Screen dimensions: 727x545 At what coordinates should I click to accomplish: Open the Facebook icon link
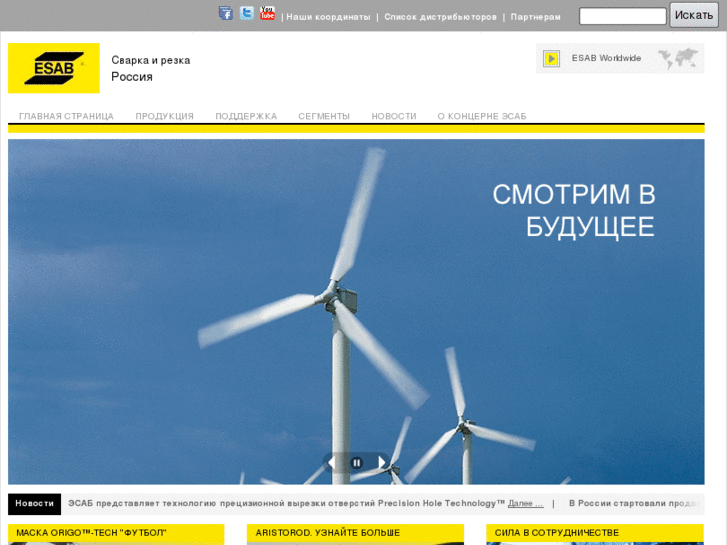(226, 13)
